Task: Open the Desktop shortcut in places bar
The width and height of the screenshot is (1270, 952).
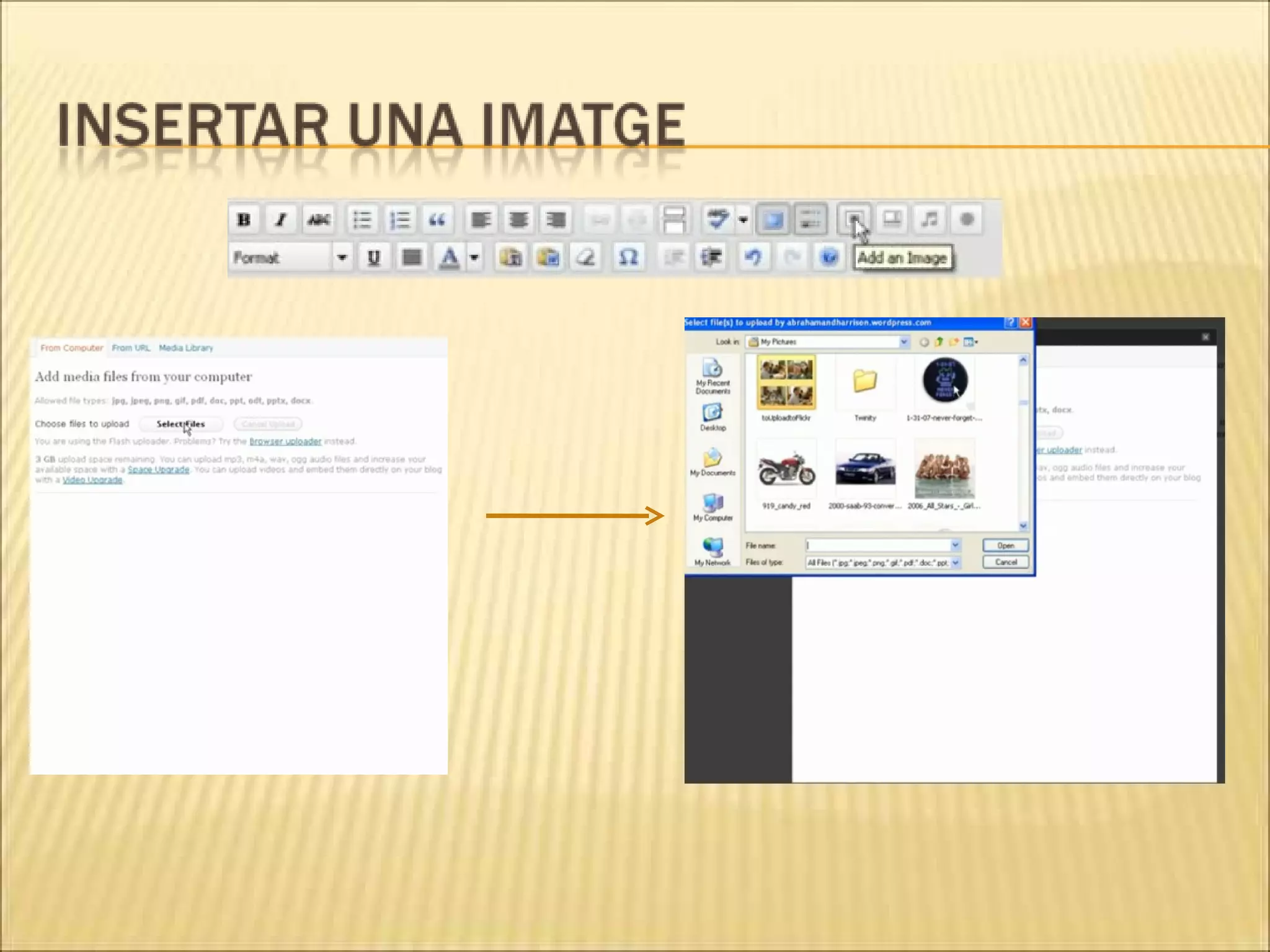Action: 713,418
